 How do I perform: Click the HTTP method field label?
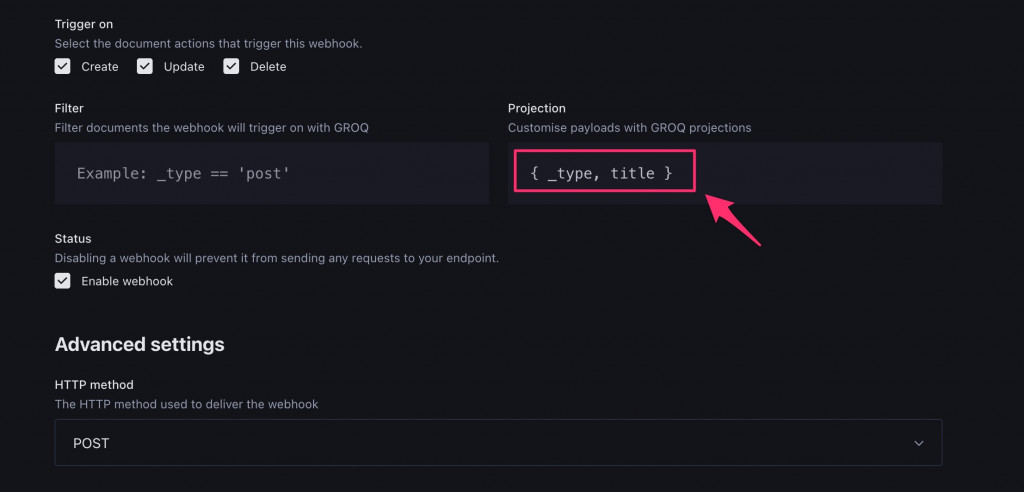[94, 385]
